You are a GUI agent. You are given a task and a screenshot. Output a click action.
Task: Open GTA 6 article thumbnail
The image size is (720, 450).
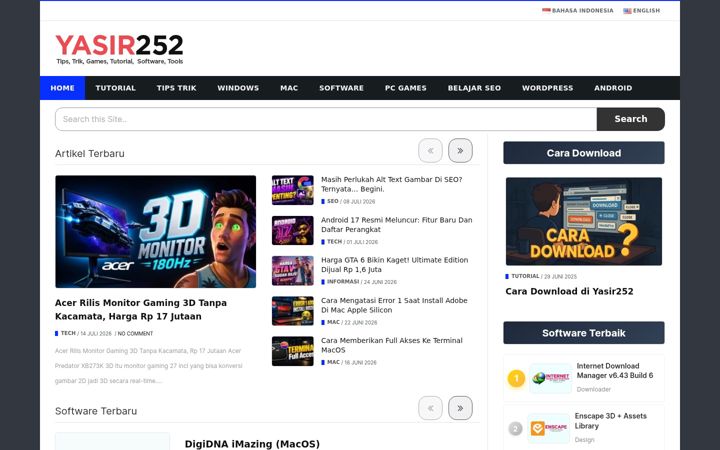[292, 270]
